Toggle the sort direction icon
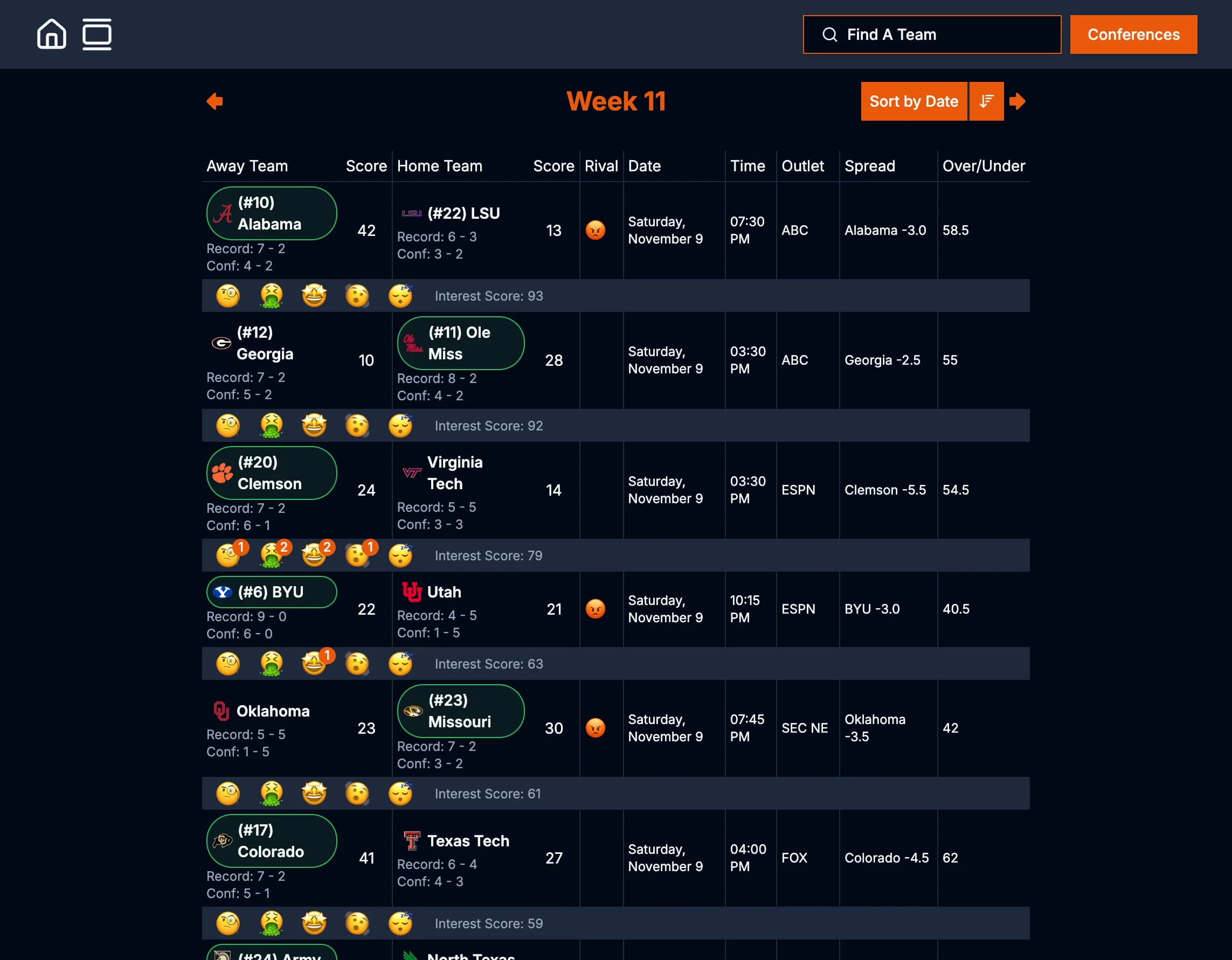1232x960 pixels. click(x=987, y=101)
